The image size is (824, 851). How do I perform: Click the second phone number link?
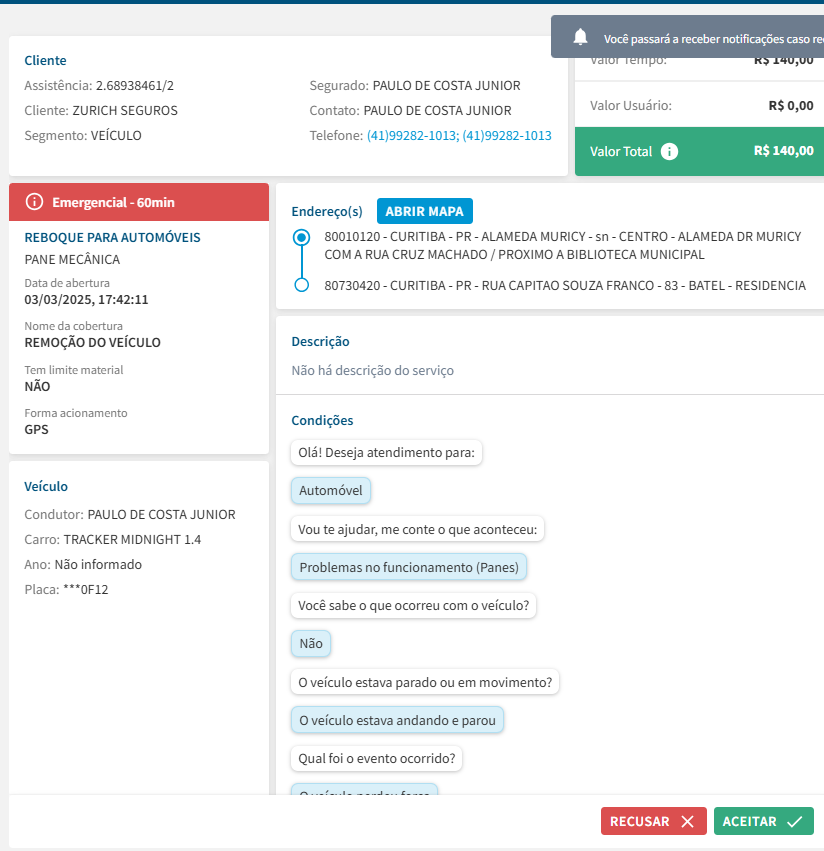coord(506,135)
